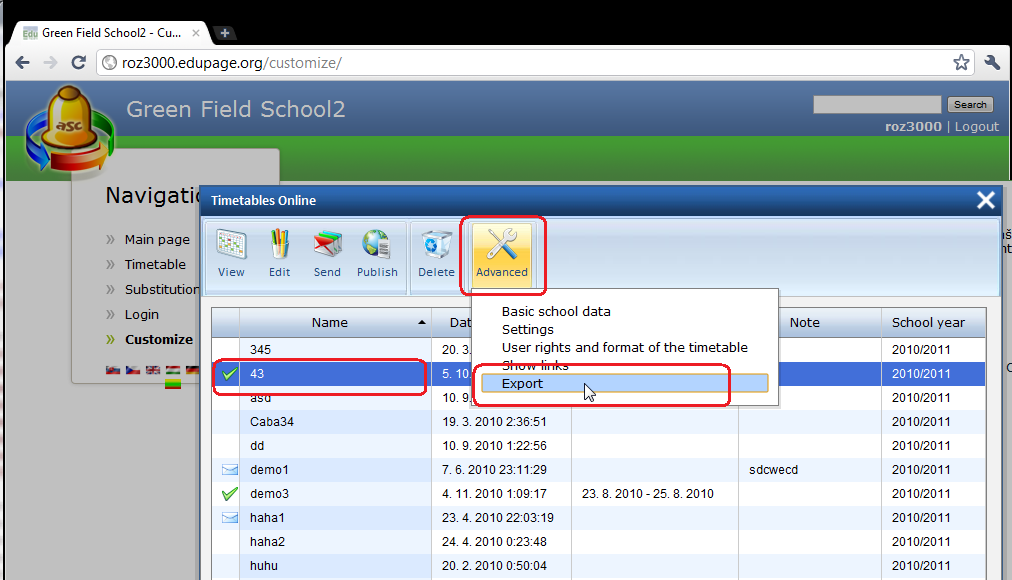Select the demo3 timetable row

tap(270, 494)
